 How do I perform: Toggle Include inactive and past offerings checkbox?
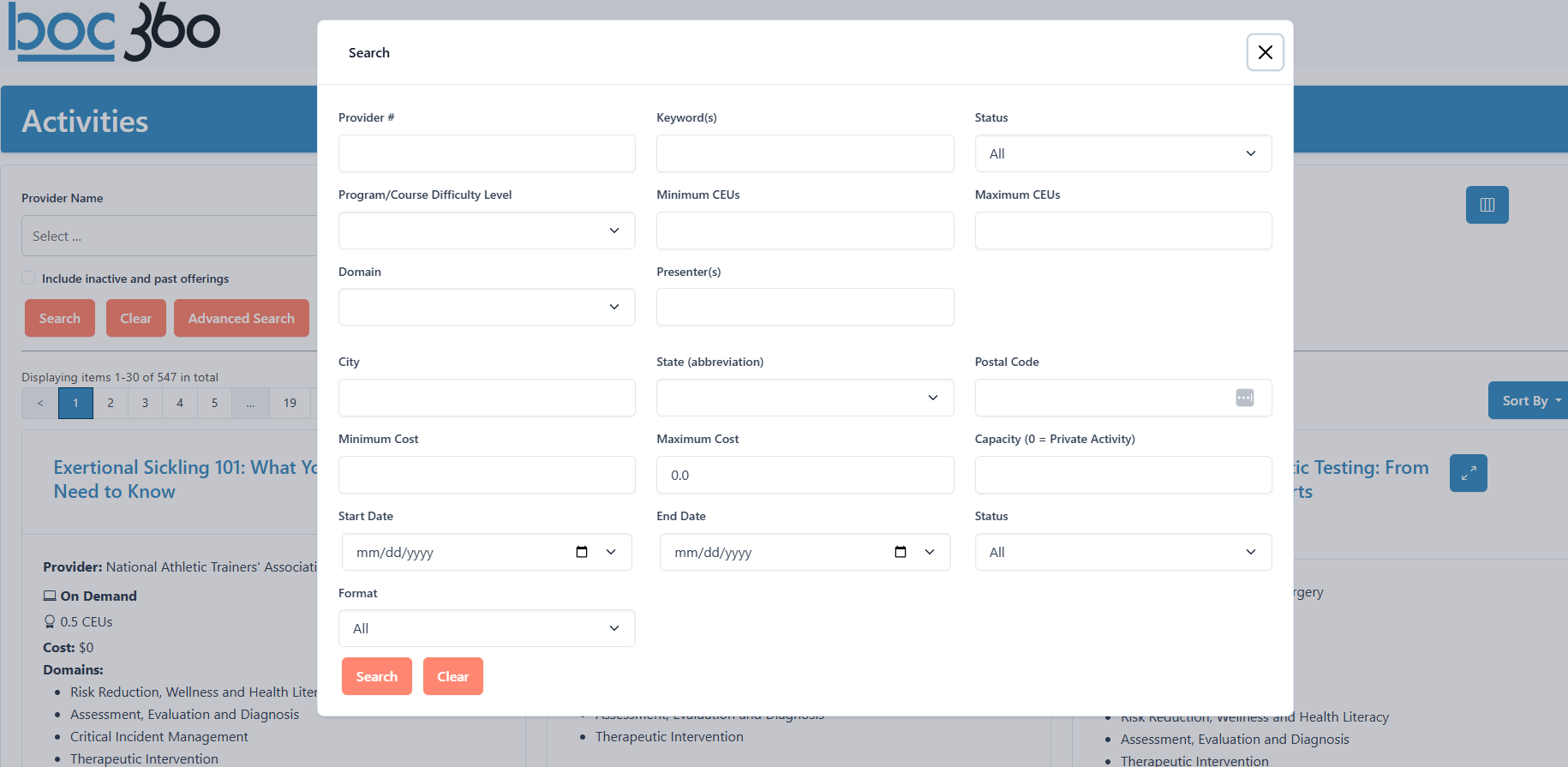(28, 278)
